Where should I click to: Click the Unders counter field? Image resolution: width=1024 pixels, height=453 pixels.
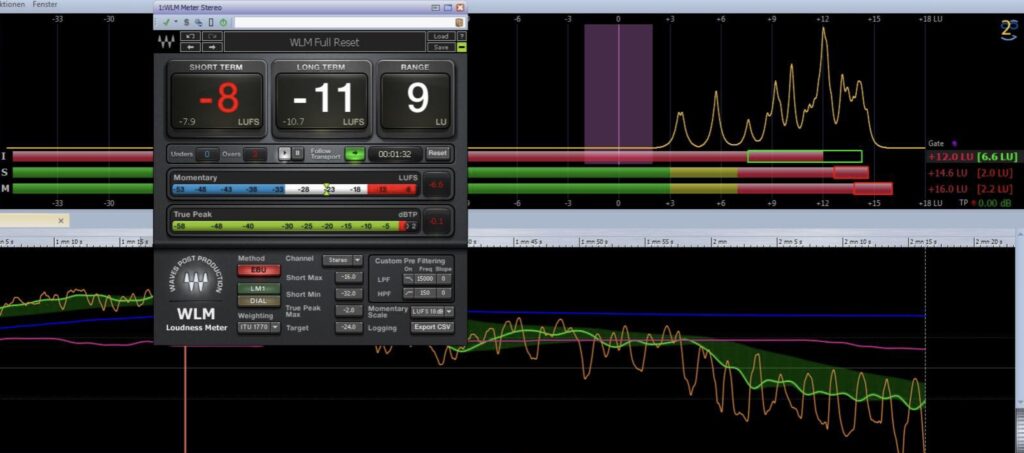pyautogui.click(x=207, y=155)
